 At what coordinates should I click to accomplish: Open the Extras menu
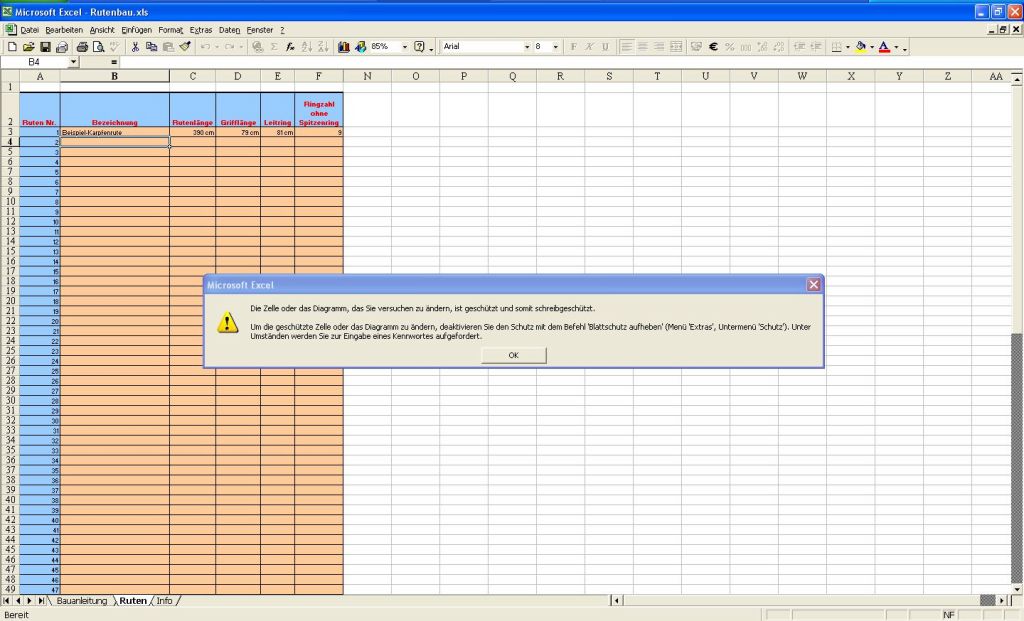[x=200, y=30]
